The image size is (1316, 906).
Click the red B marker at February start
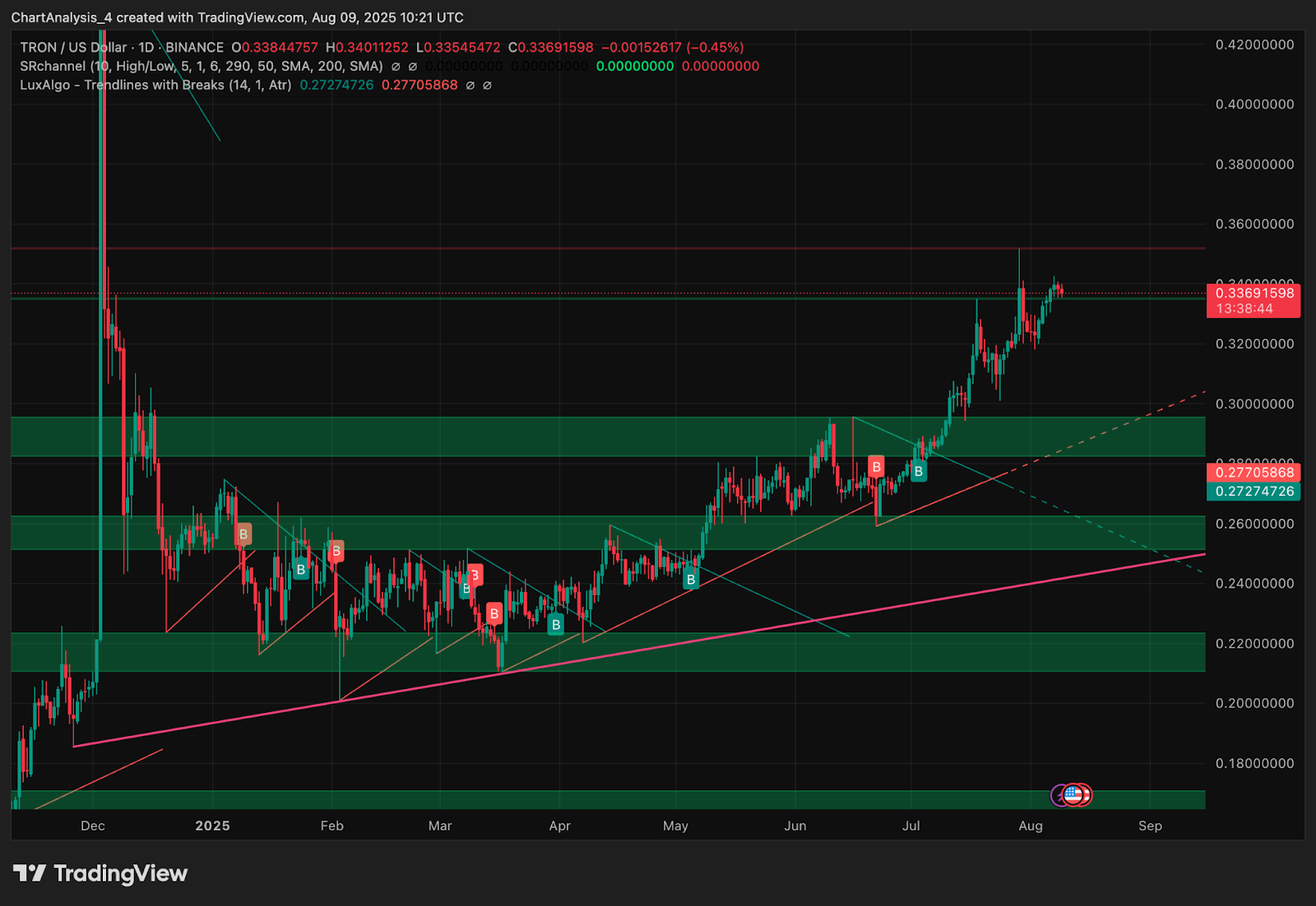click(336, 551)
